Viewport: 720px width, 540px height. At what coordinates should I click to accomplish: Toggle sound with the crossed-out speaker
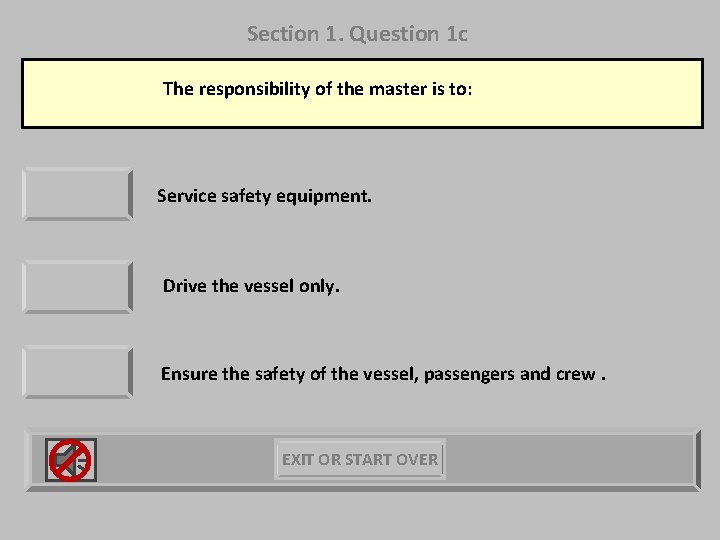click(x=70, y=460)
